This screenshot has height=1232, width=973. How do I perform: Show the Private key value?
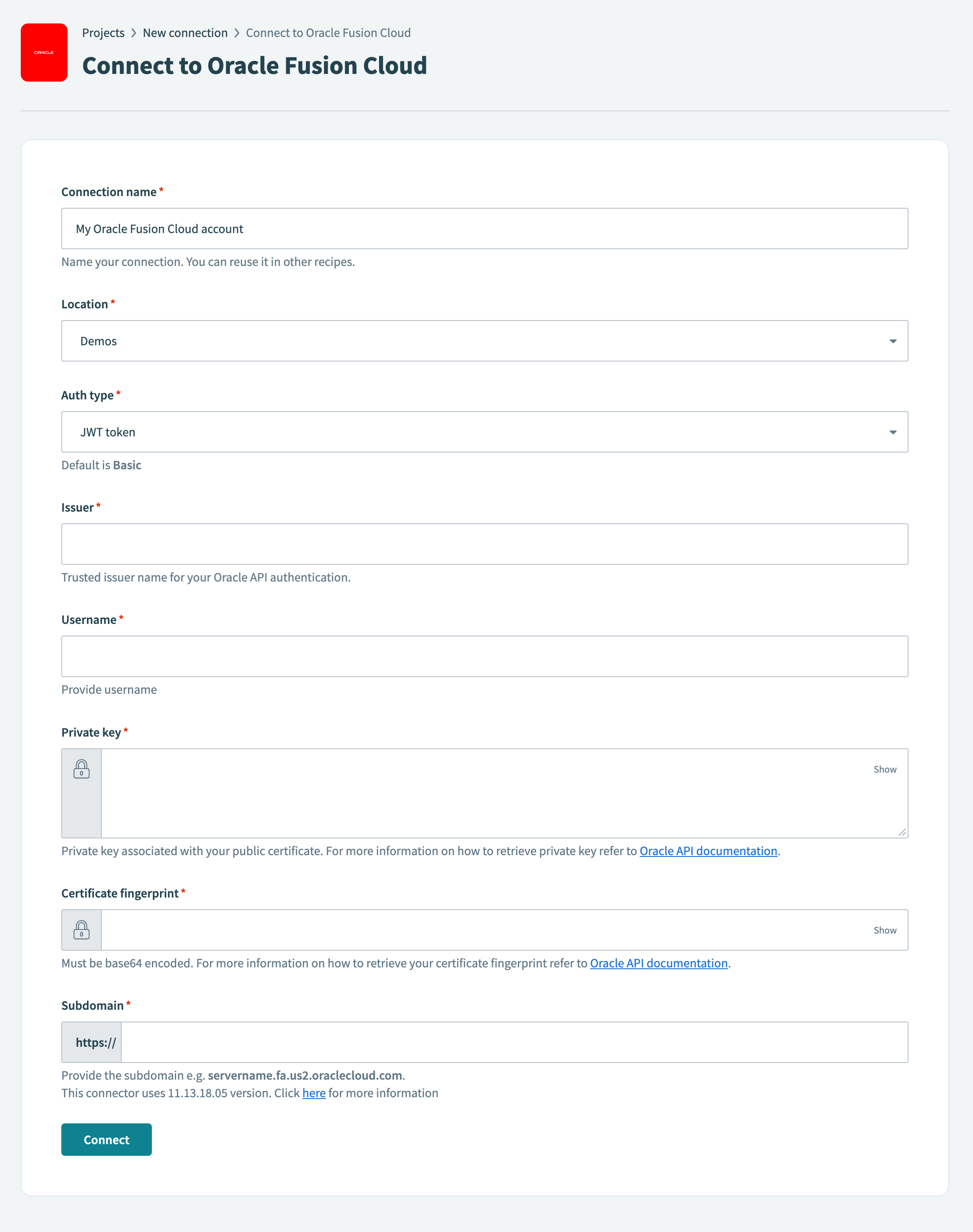tap(884, 769)
